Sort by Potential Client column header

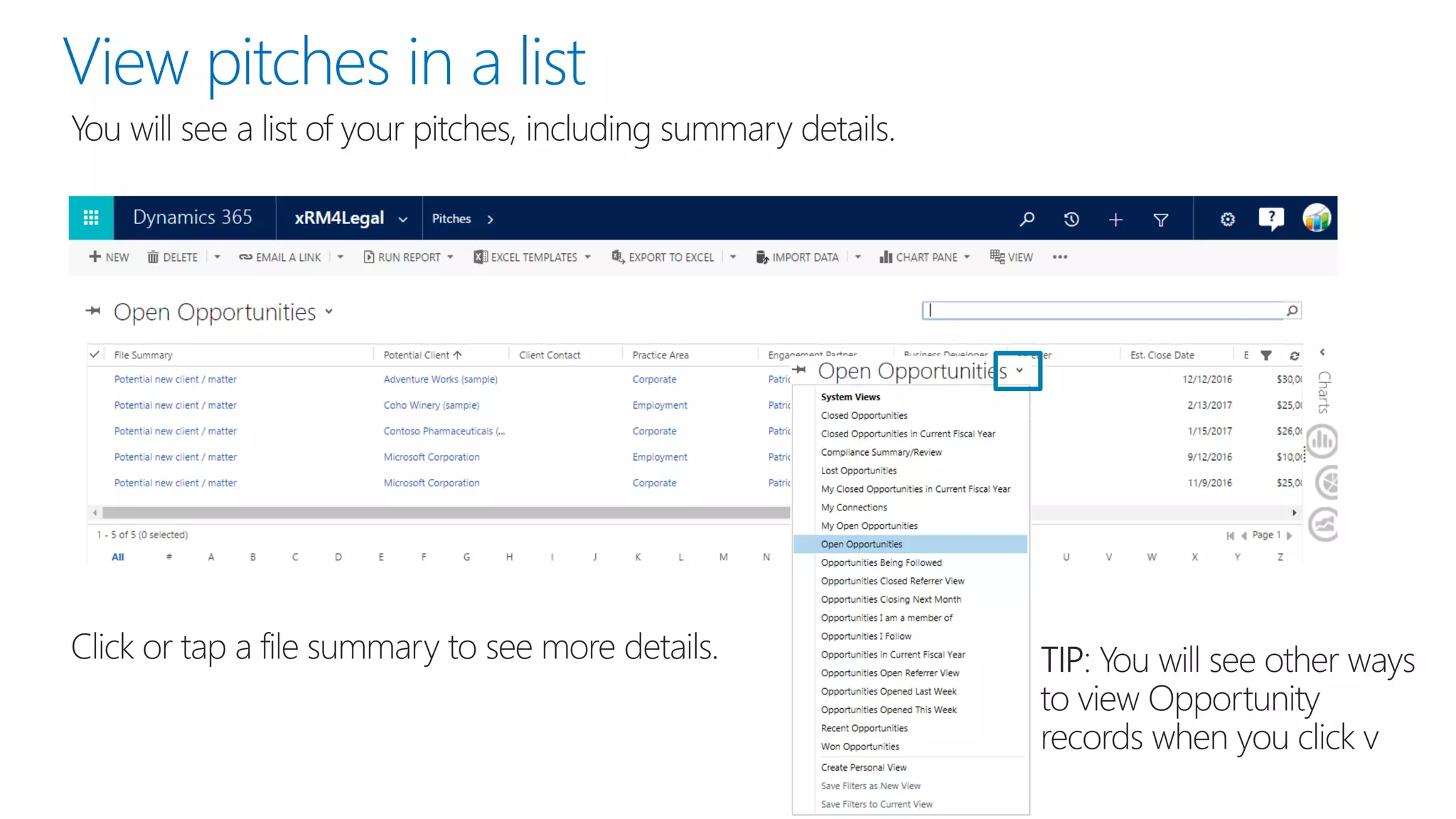click(x=423, y=355)
